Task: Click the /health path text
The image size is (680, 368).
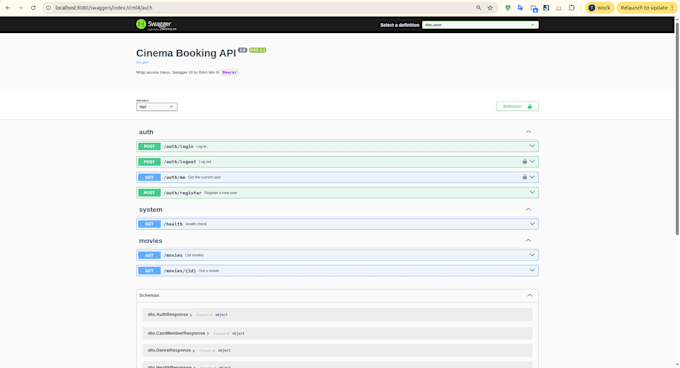Action: pos(173,224)
